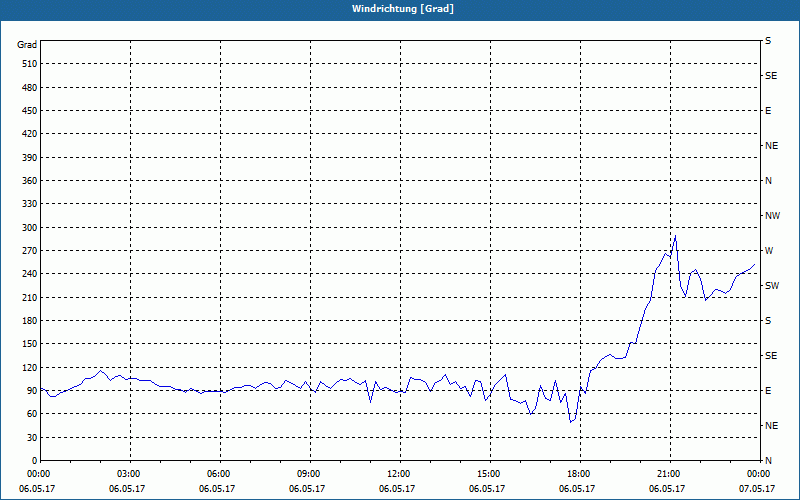
Task: Click the line's highest peak after 21:00
Action: [676, 236]
